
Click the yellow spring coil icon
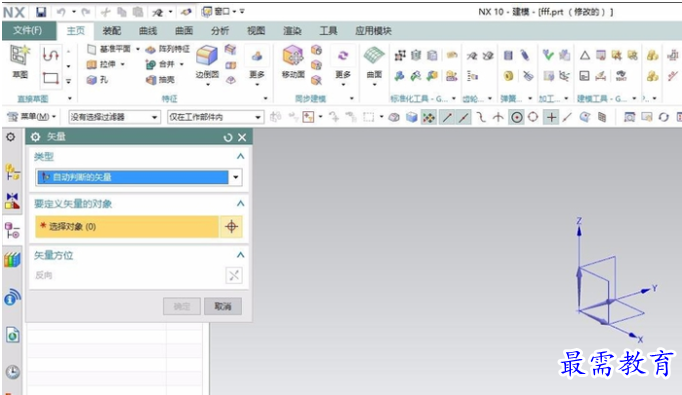tap(508, 76)
